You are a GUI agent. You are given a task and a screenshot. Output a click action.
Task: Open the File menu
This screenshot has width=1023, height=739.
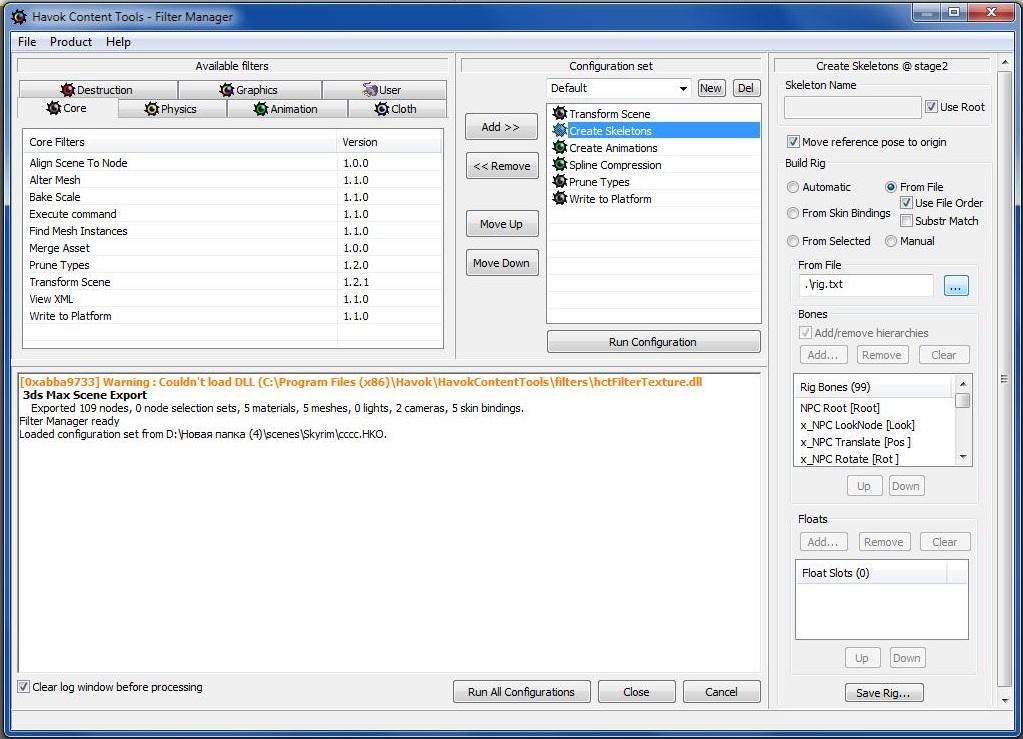pyautogui.click(x=27, y=42)
